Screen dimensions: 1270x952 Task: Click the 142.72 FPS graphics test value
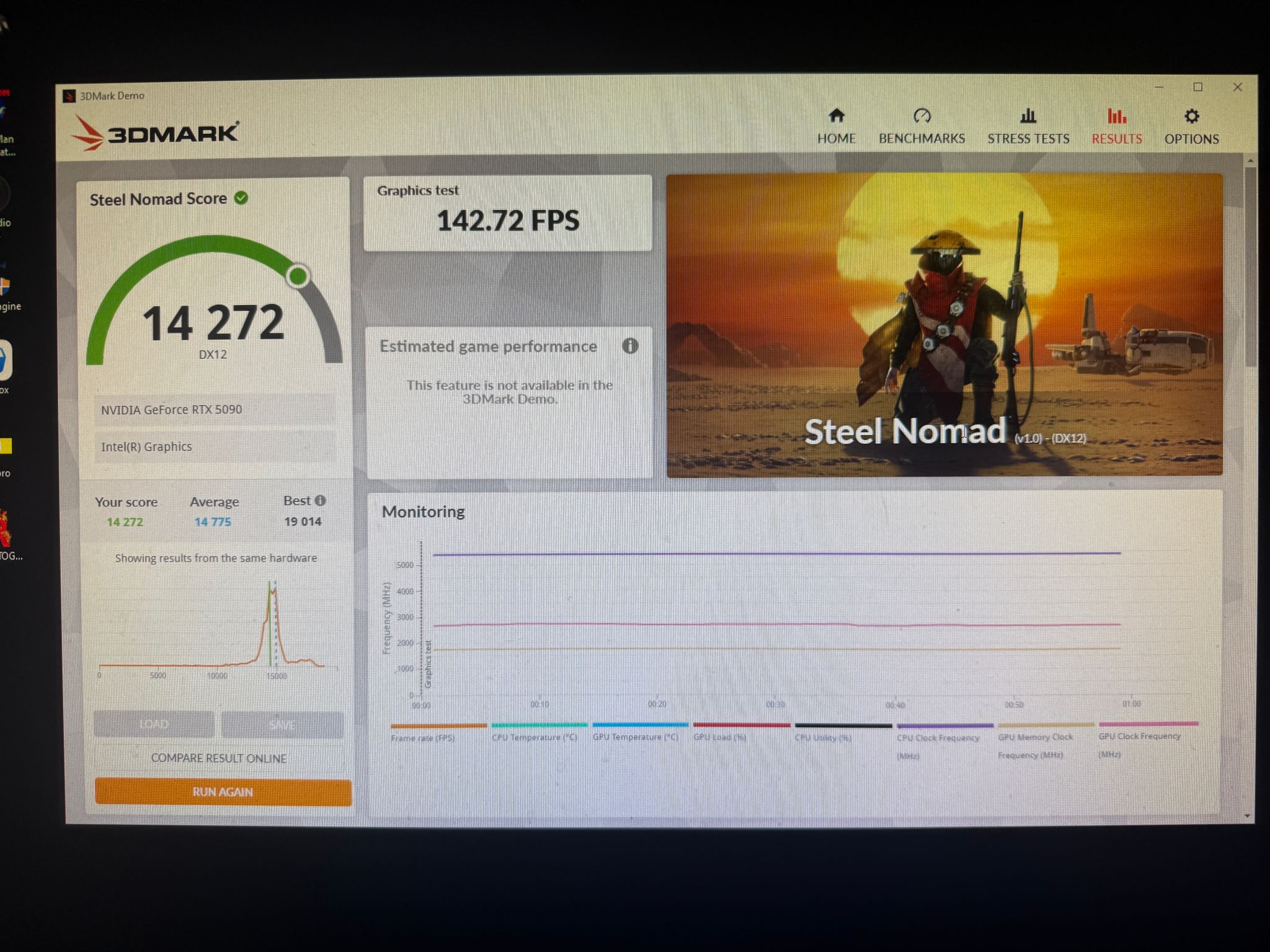pyautogui.click(x=508, y=221)
